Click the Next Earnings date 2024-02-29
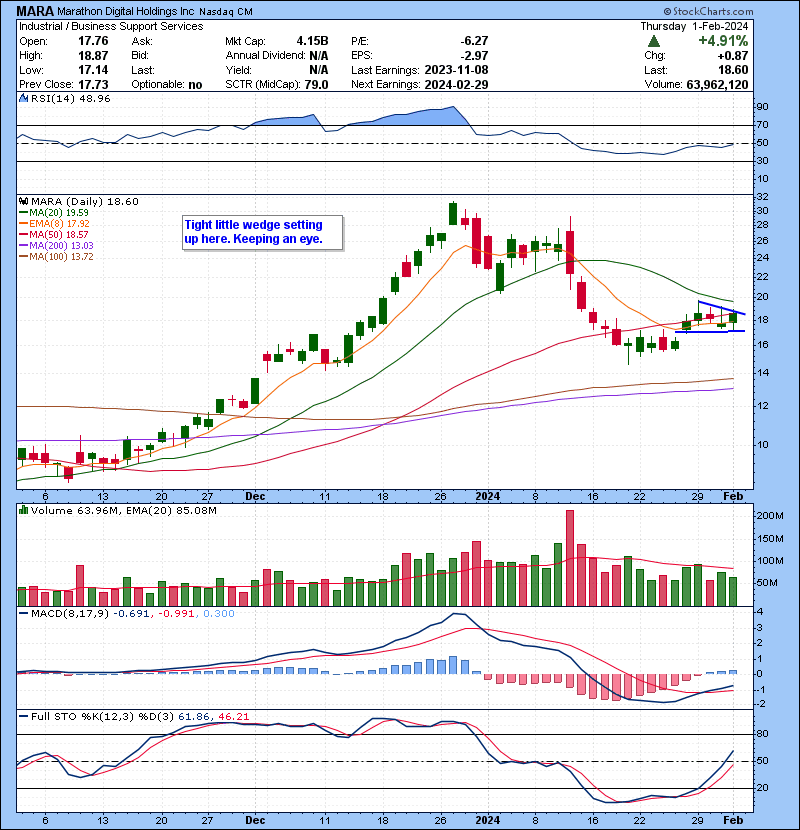 click(x=456, y=84)
